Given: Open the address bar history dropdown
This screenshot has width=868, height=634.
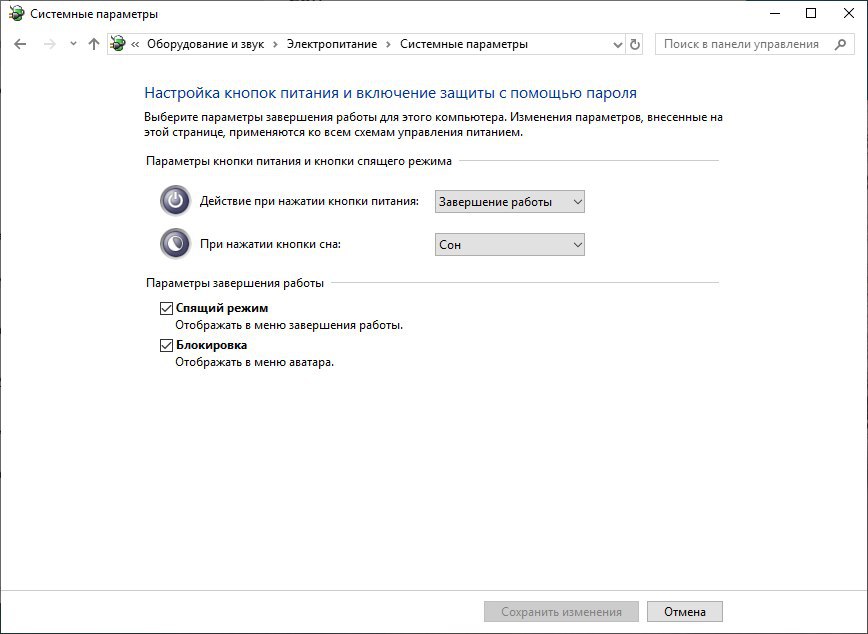Looking at the screenshot, I should click(618, 45).
